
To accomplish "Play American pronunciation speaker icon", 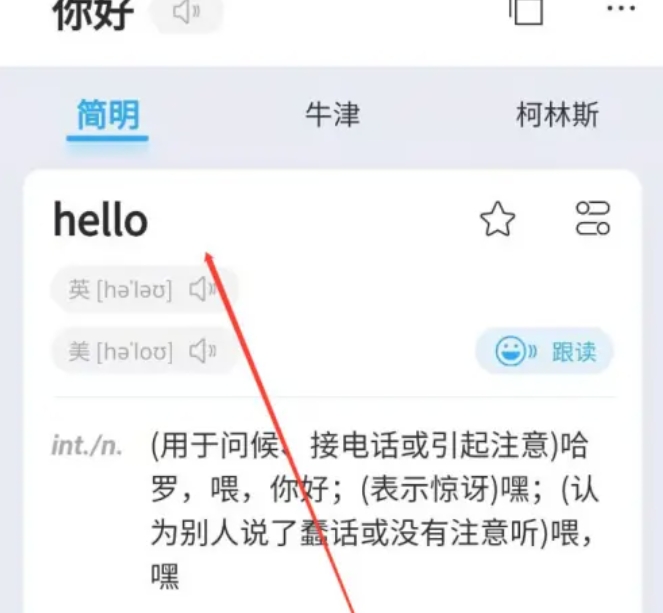I will click(x=203, y=351).
